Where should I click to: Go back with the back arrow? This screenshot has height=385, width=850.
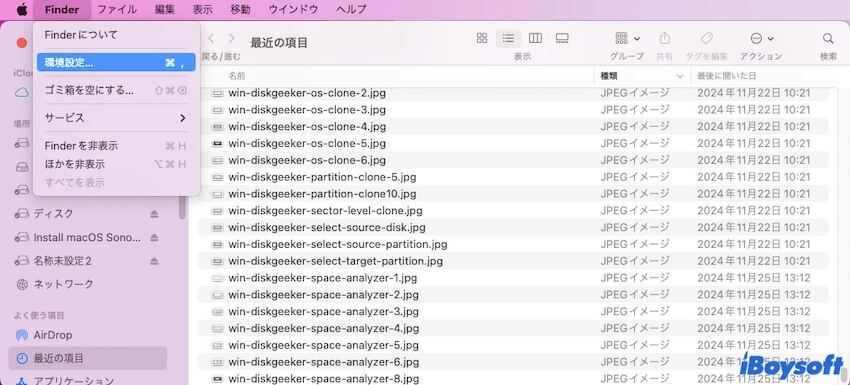(211, 38)
